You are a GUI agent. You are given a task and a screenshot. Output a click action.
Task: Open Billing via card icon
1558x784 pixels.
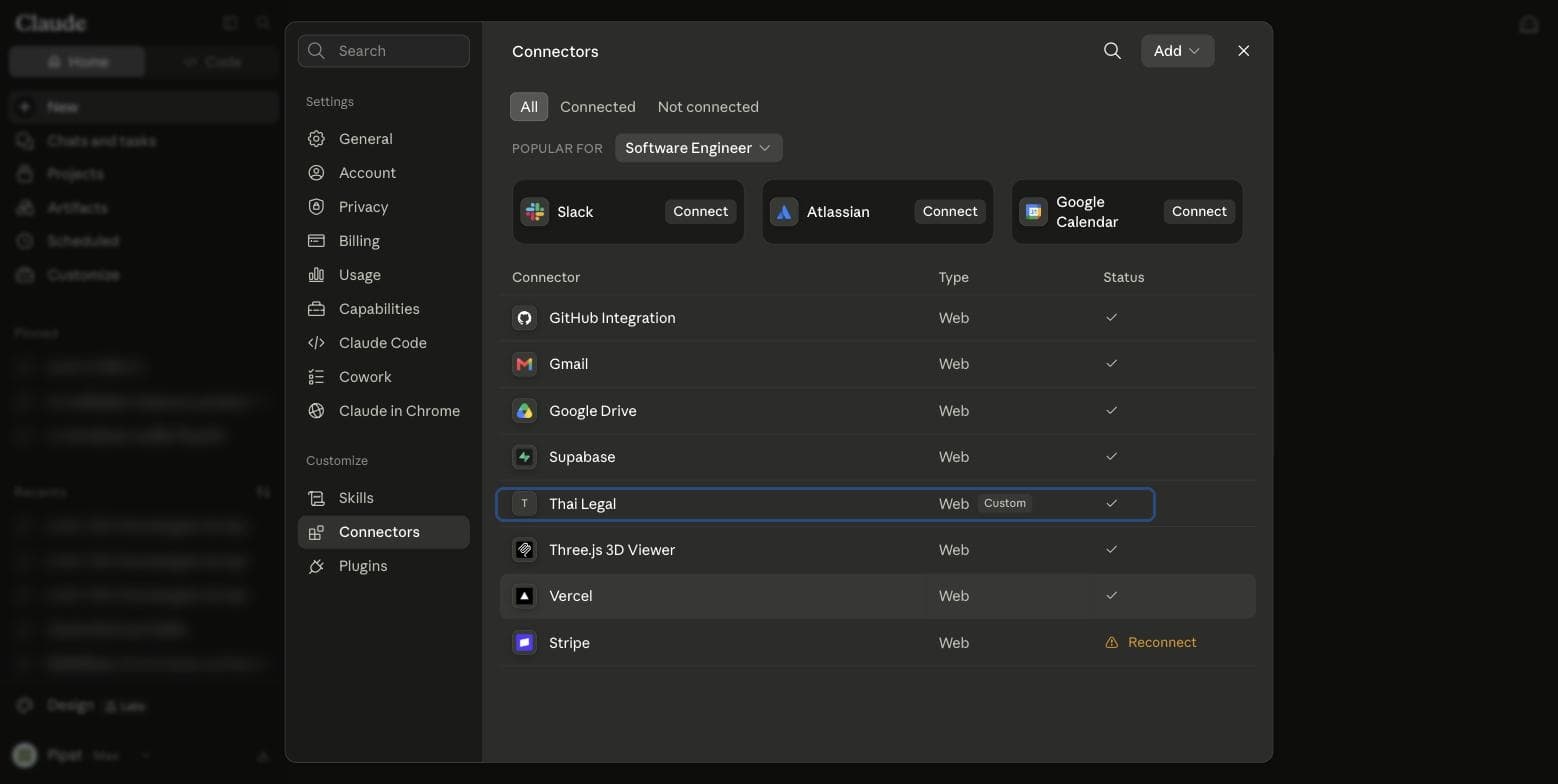tap(316, 241)
